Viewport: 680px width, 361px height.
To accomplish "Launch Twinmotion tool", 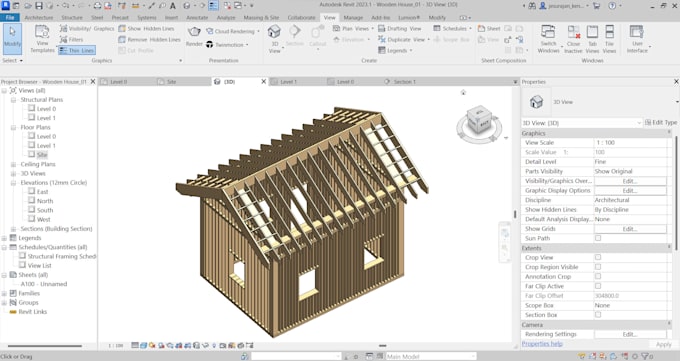I will 227,45.
